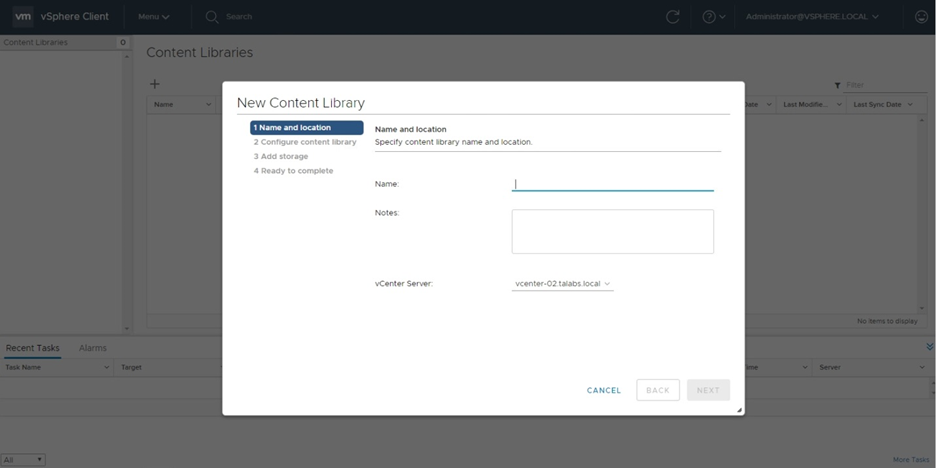Open Server column dropdown arrow

[x=922, y=367]
